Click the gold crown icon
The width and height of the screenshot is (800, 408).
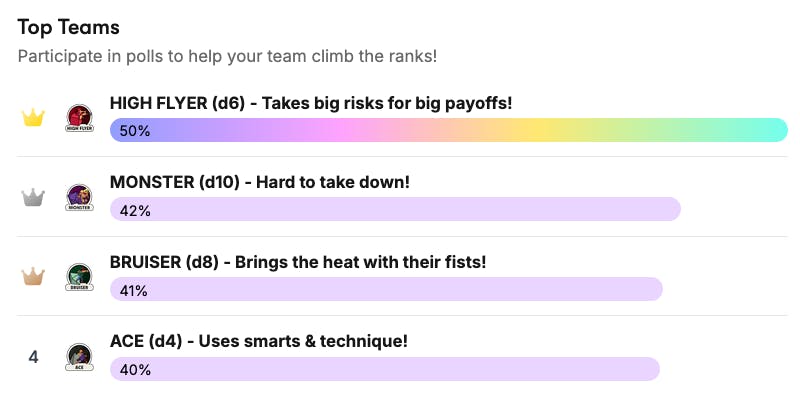(x=34, y=118)
